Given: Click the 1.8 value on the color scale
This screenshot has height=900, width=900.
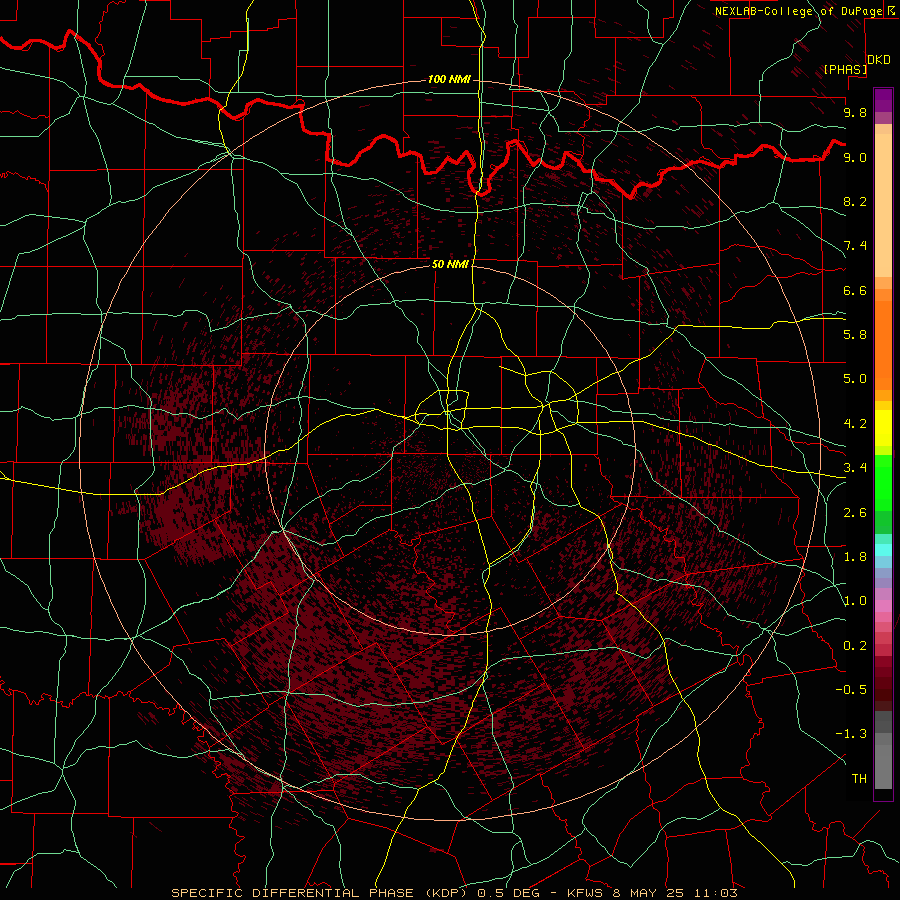Looking at the screenshot, I should (855, 557).
